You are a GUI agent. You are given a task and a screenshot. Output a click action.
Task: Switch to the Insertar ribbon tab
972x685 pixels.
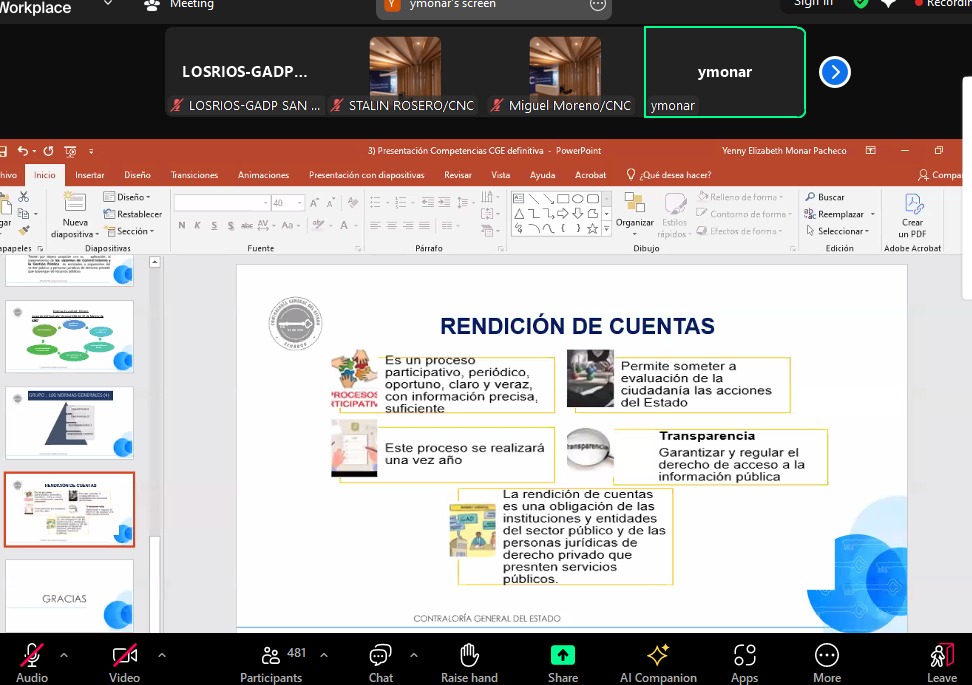click(x=89, y=175)
